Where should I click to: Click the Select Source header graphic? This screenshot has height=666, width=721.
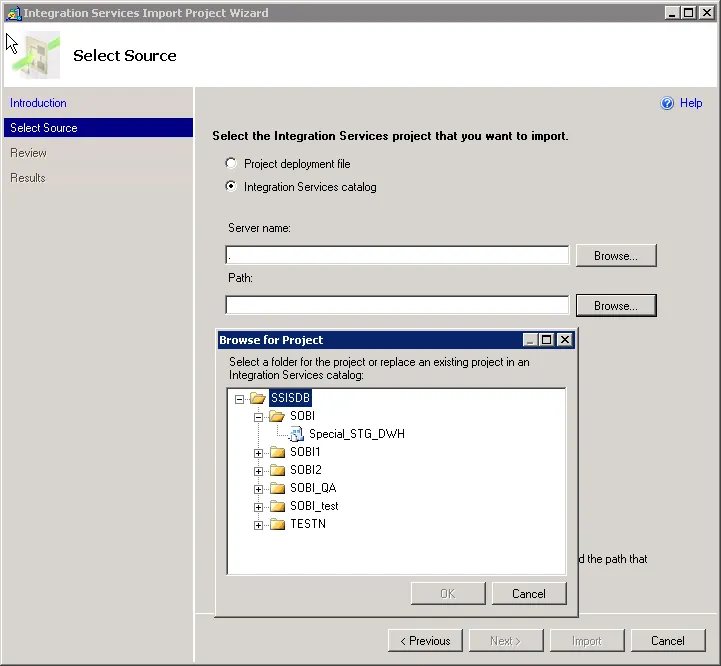point(37,55)
